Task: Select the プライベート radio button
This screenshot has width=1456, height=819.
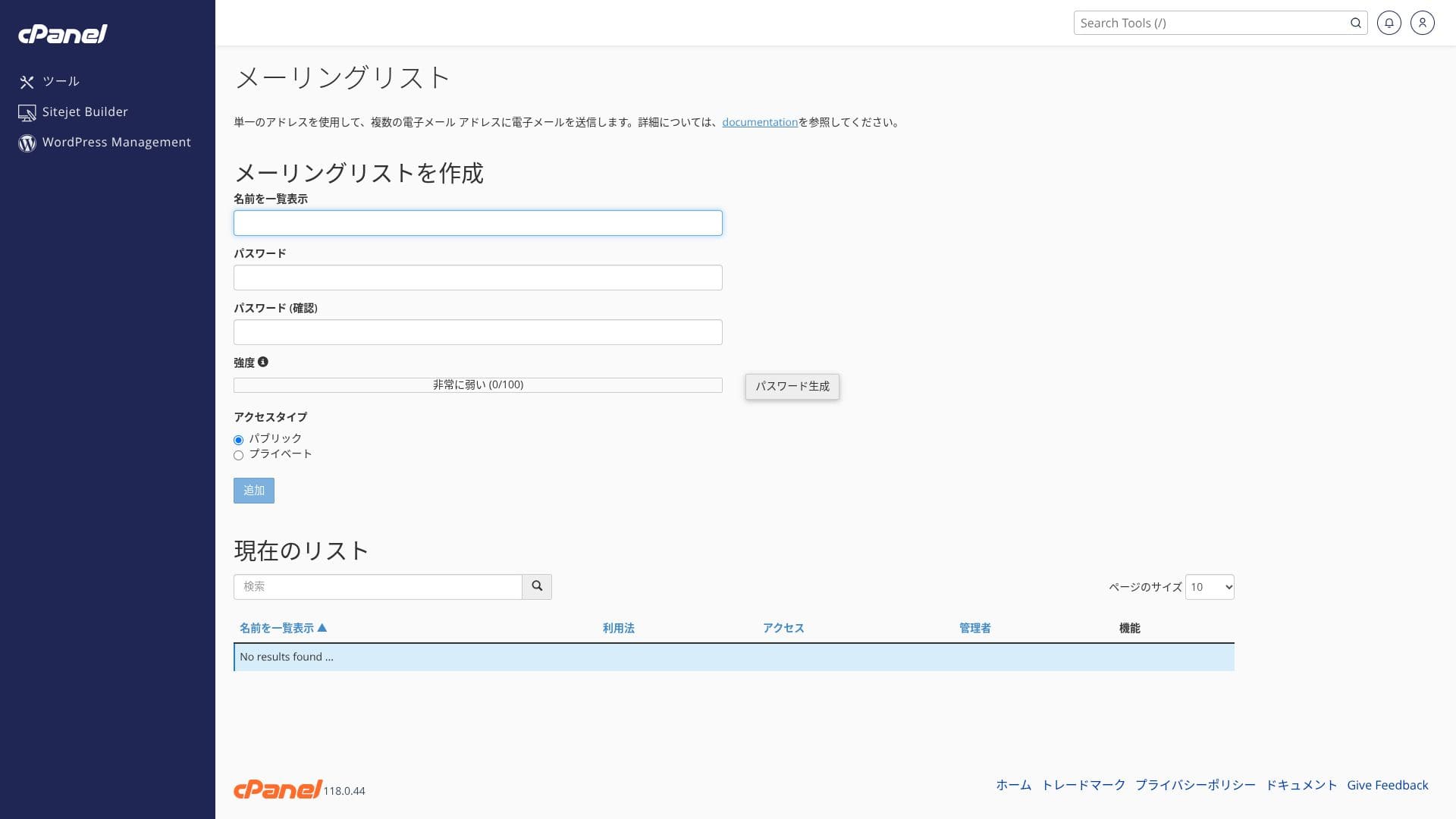Action: click(x=239, y=455)
